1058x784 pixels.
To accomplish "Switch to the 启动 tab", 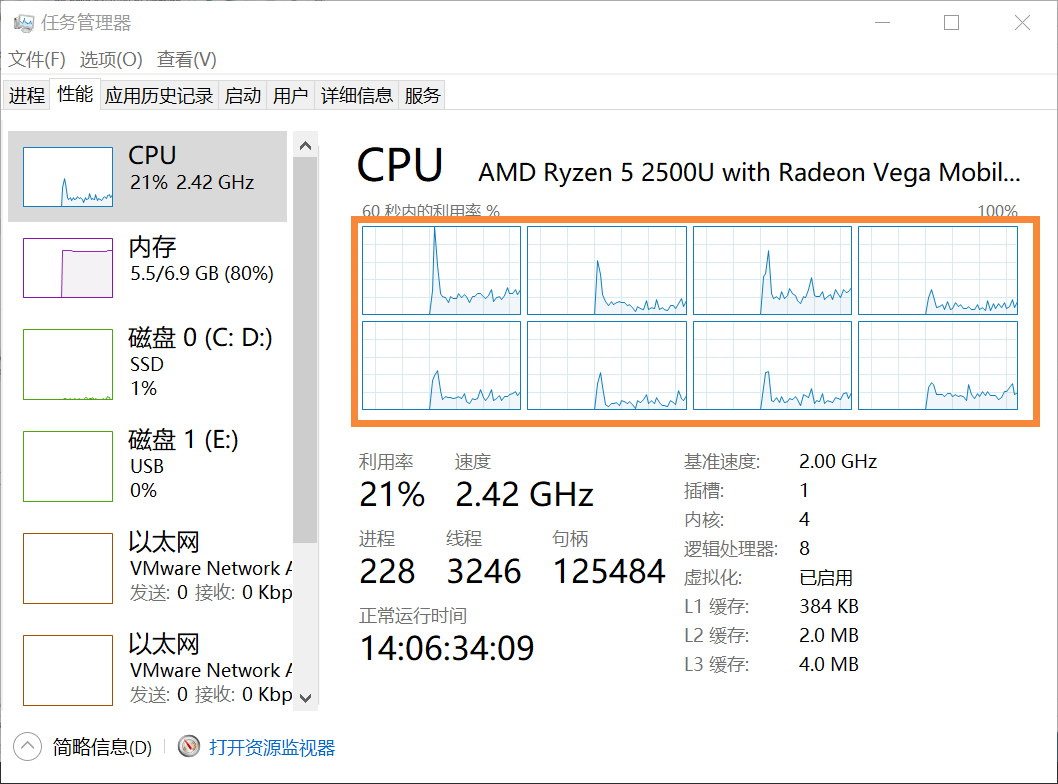I will coord(243,96).
